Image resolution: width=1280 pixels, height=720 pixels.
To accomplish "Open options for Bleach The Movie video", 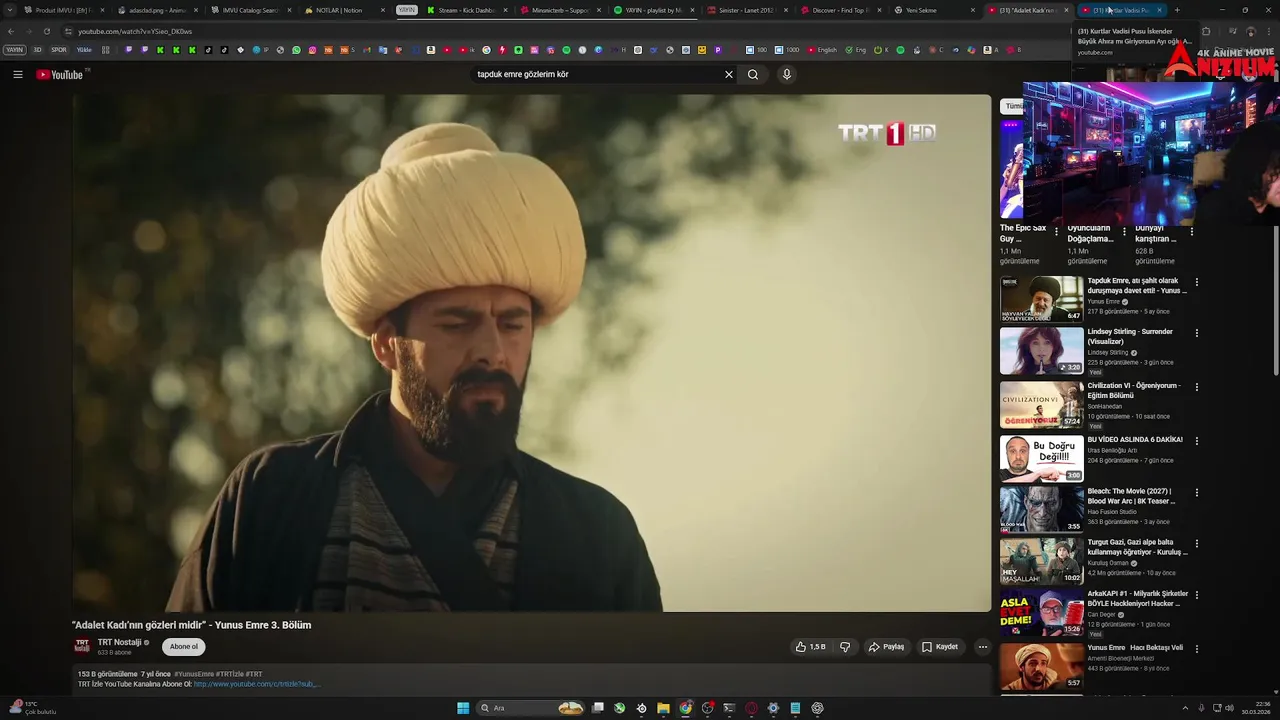I will 1196,493.
